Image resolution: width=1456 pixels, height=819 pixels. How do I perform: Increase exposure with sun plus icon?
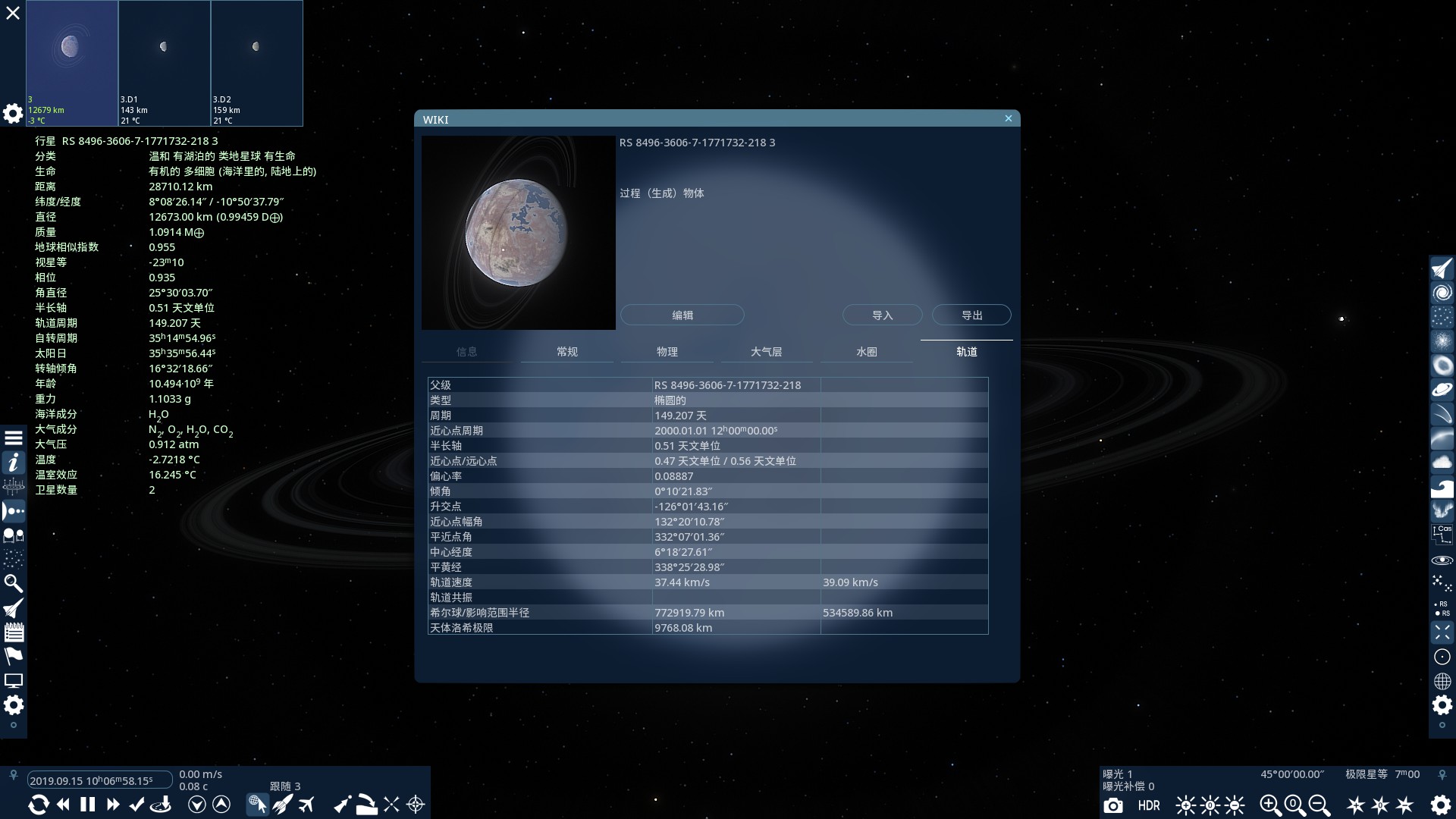pos(1186,805)
